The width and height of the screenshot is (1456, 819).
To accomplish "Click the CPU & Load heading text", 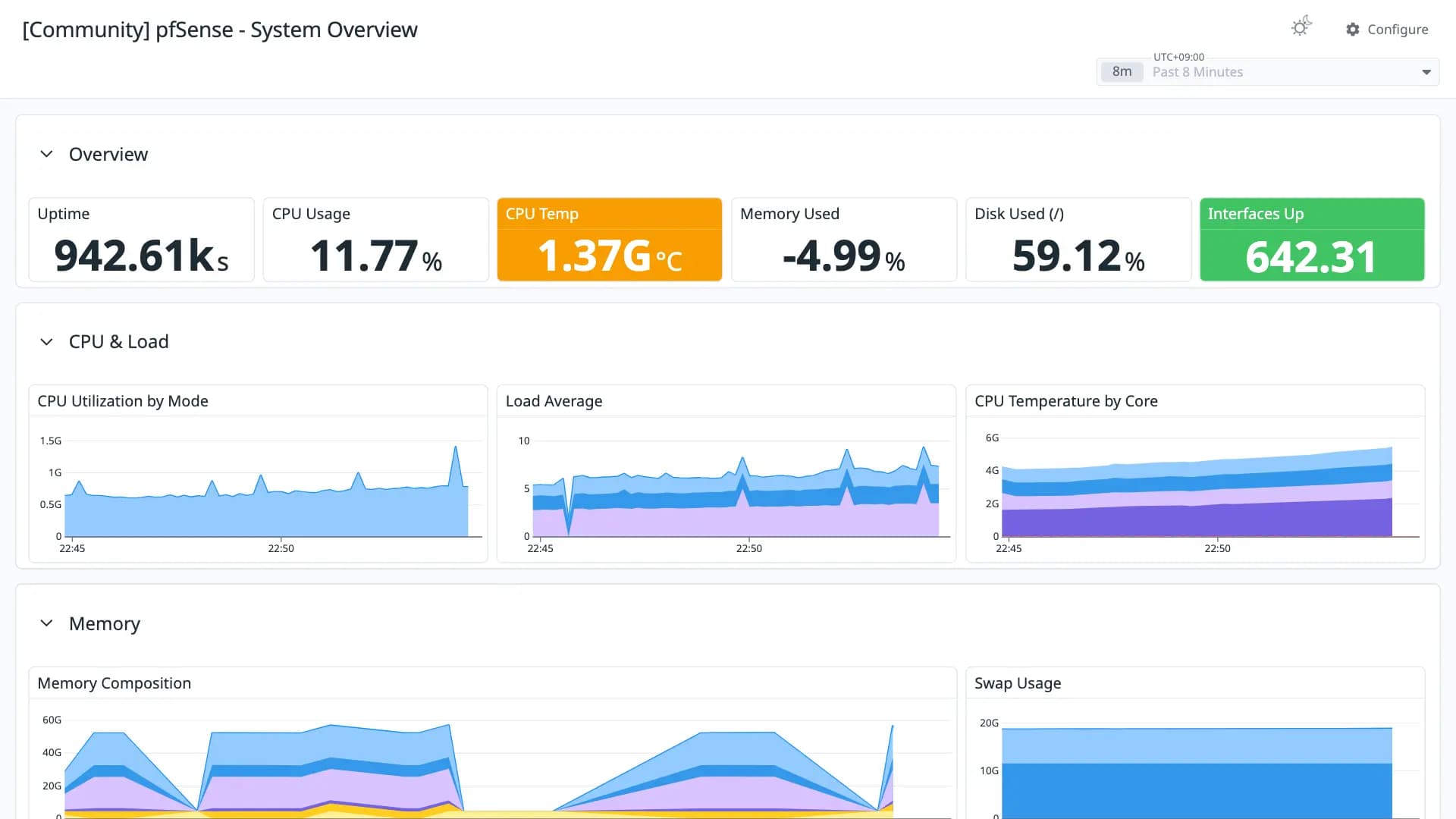I will coord(118,342).
